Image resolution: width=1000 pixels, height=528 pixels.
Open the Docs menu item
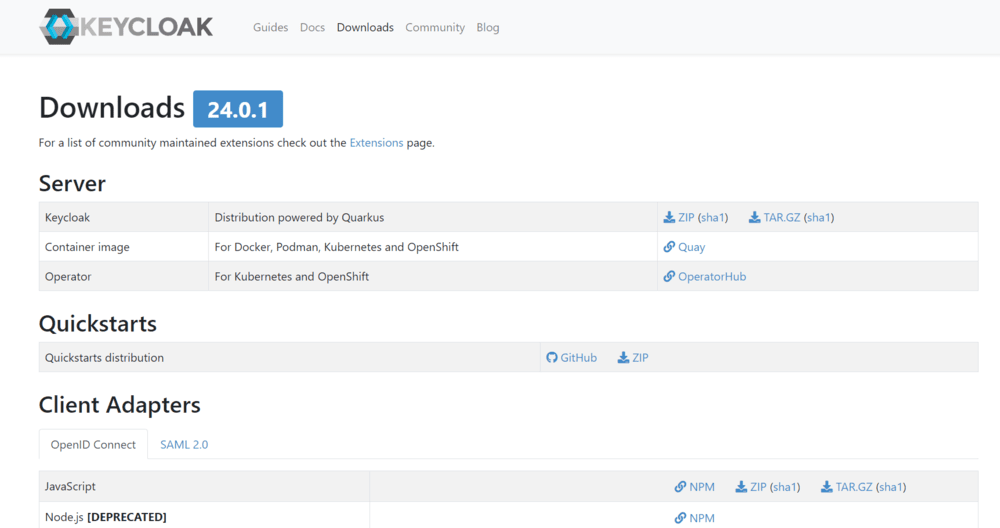[x=312, y=27]
